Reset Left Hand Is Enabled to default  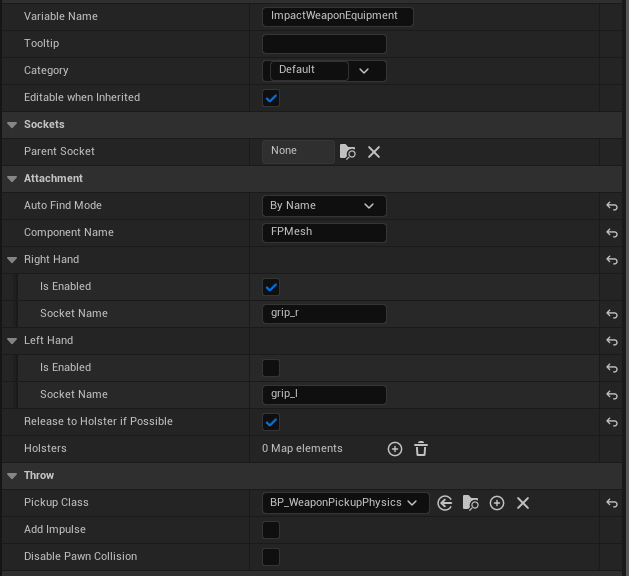coord(612,368)
